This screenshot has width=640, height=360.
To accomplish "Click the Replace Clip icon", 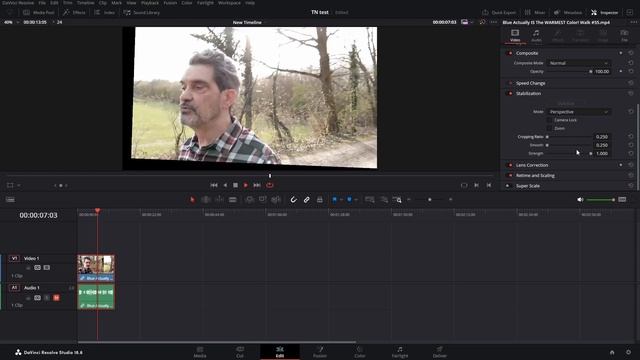I will [x=276, y=200].
